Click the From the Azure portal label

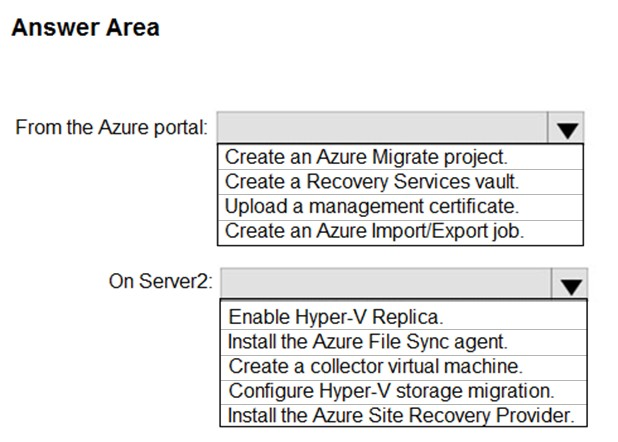[x=111, y=128]
